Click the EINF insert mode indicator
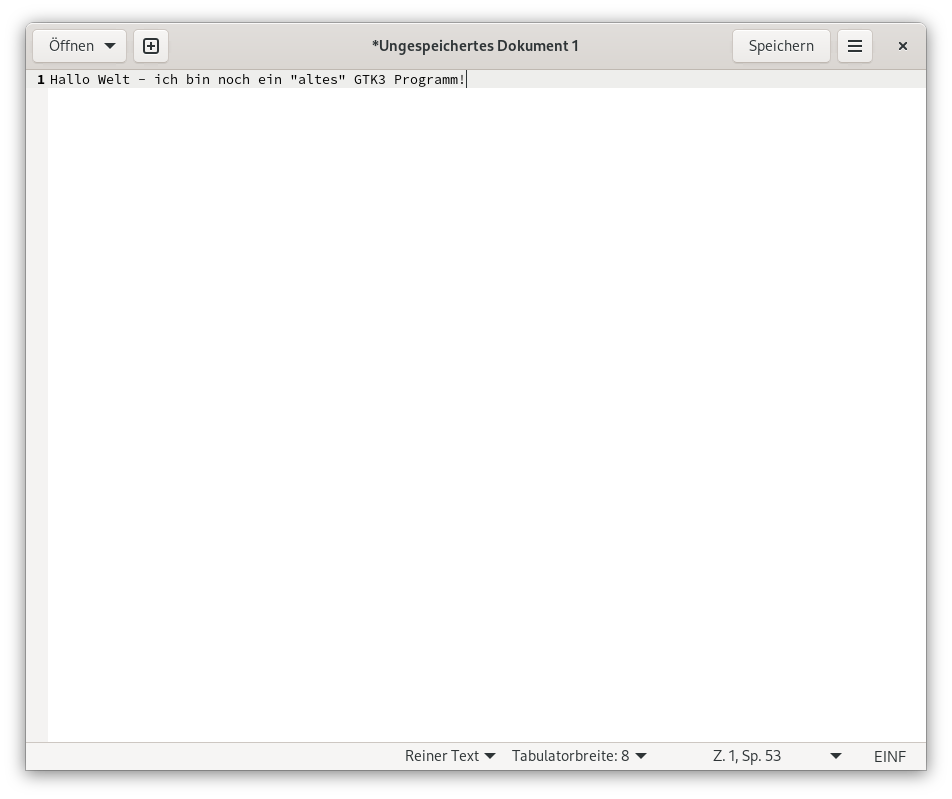This screenshot has width=952, height=799. coord(889,756)
